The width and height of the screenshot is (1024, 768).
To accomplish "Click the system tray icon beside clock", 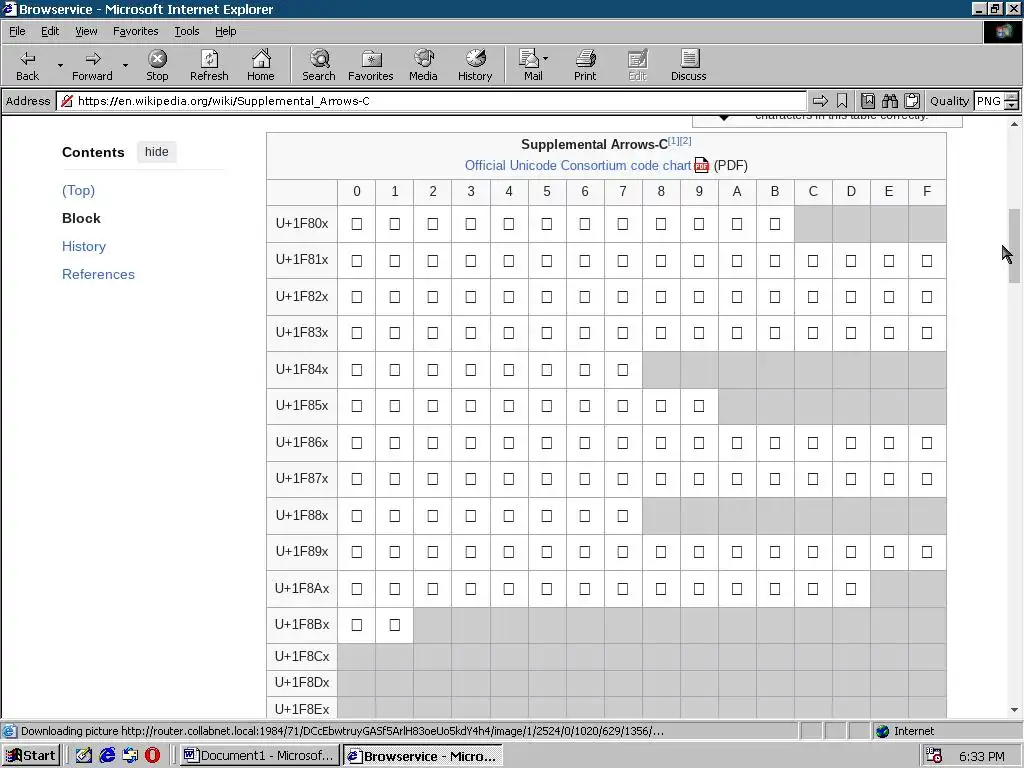I will 934,756.
